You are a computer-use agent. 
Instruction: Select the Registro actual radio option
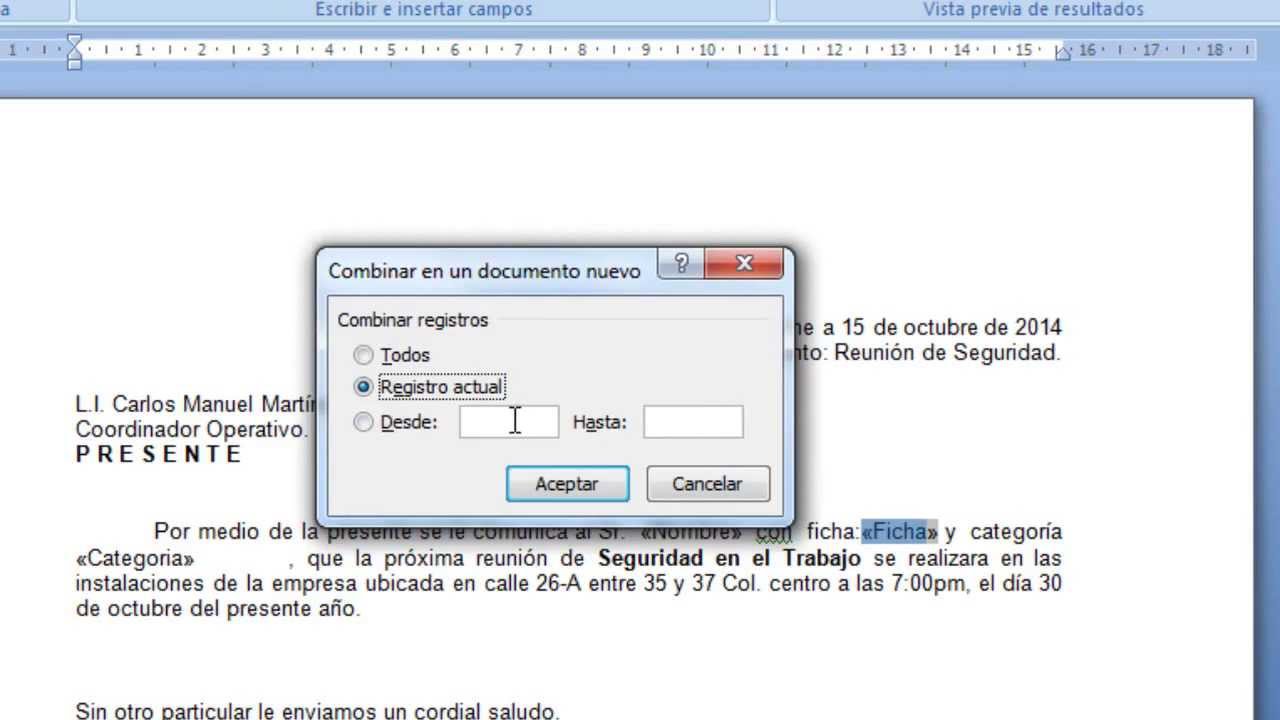[x=364, y=387]
